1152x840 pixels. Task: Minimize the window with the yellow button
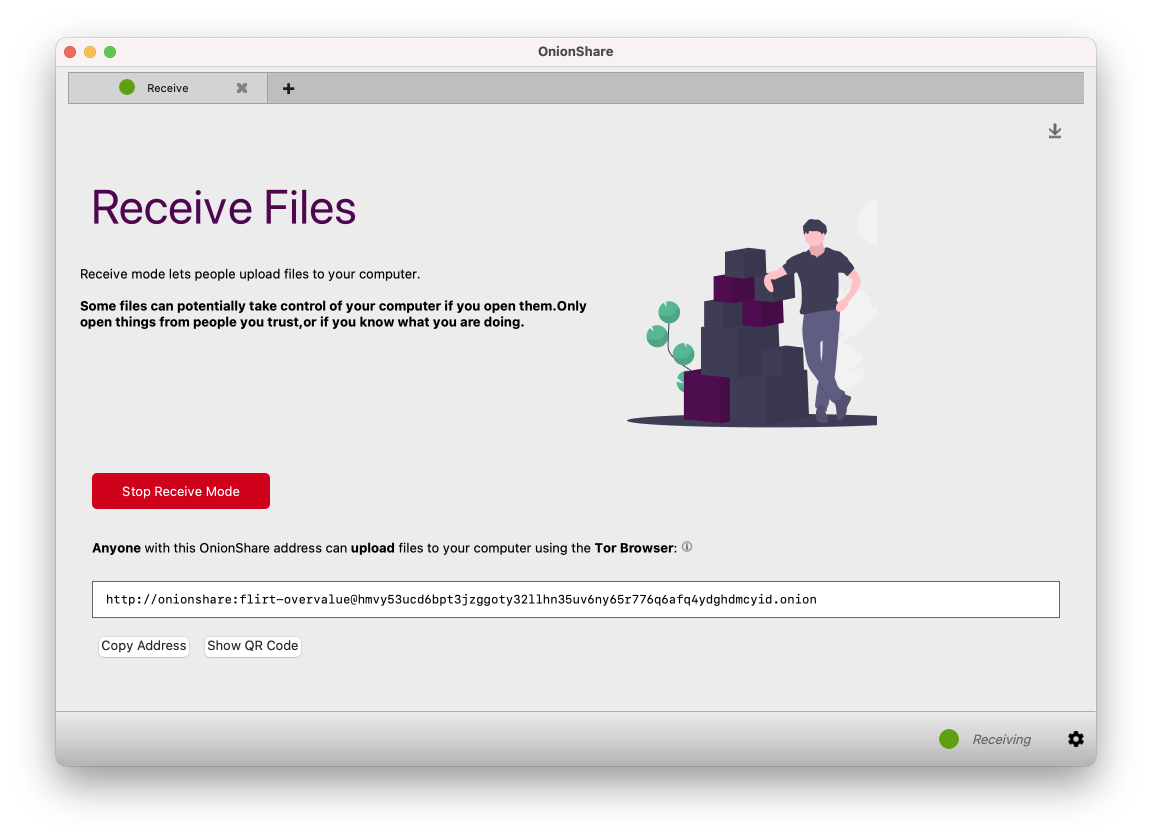(x=89, y=51)
